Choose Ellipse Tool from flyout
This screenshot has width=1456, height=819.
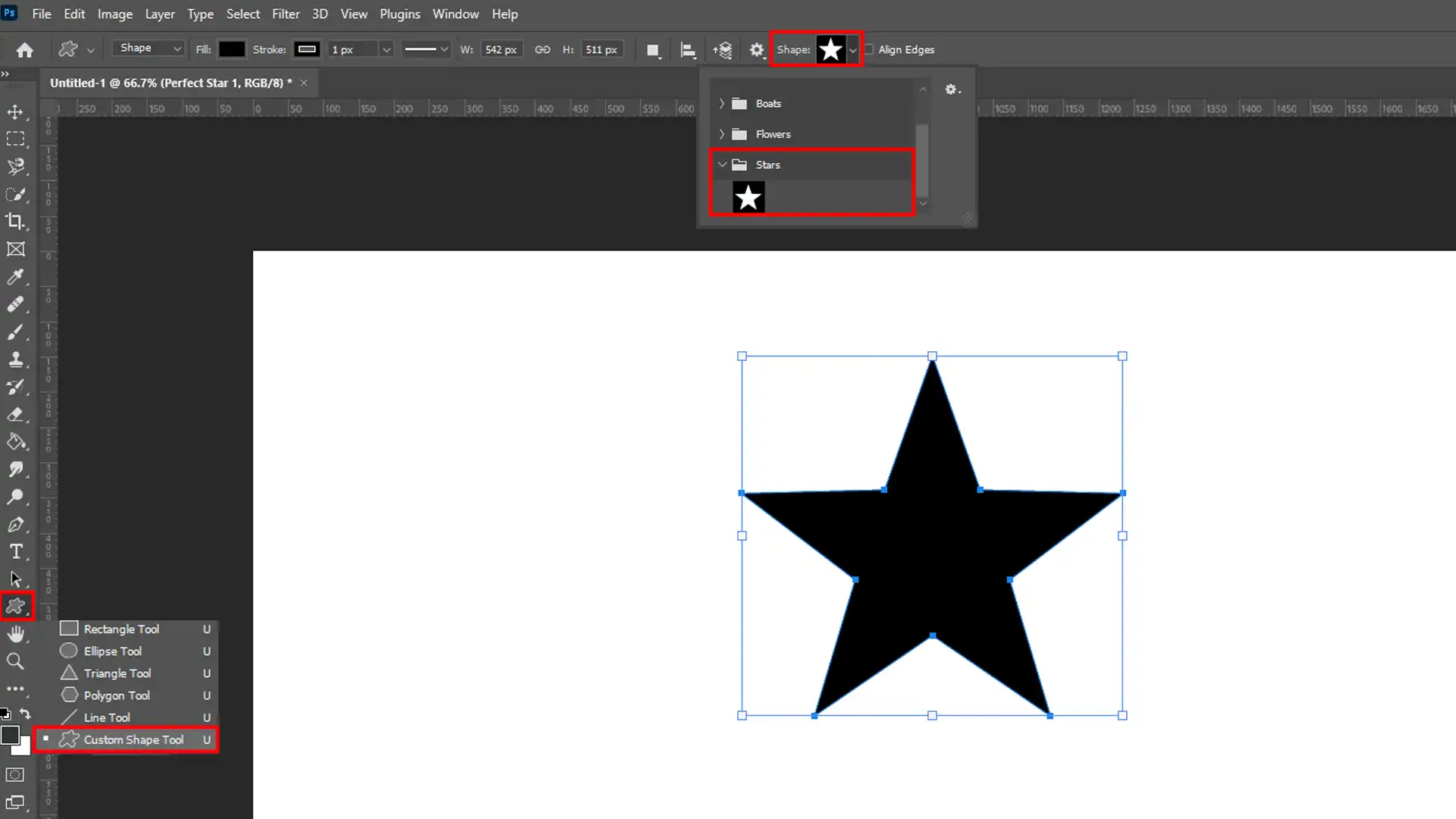tap(136, 651)
